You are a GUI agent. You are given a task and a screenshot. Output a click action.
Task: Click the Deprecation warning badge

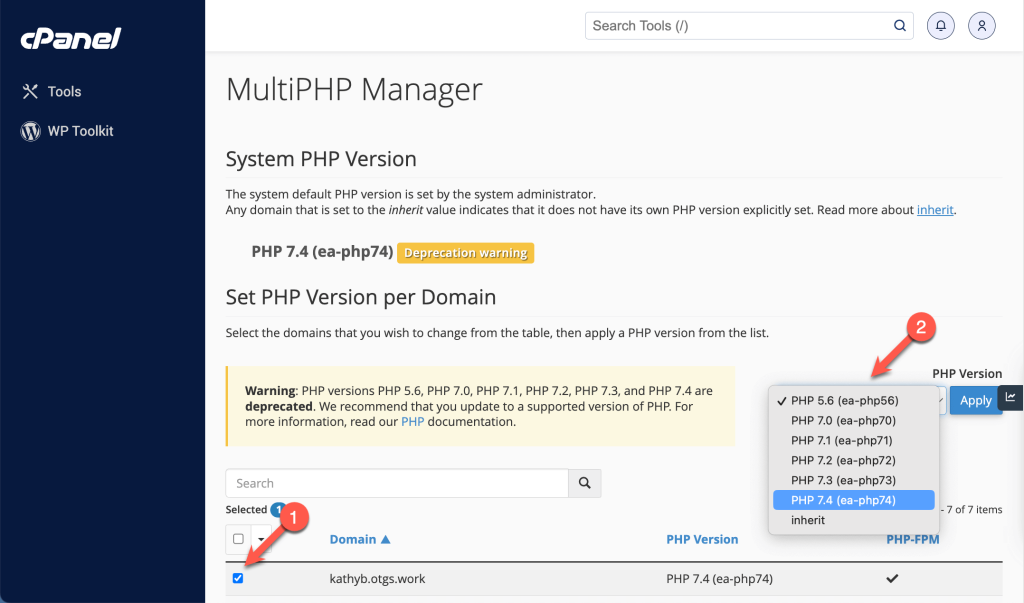[465, 253]
